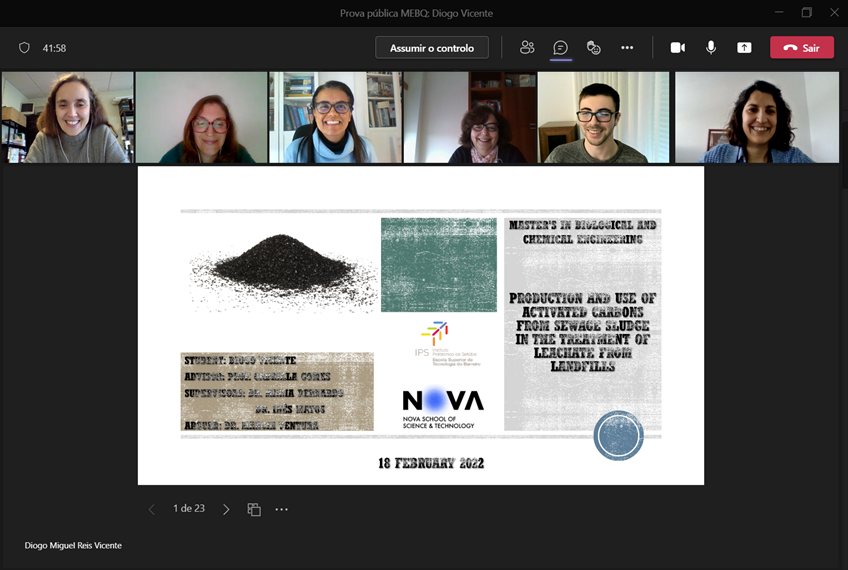Go to the next slide
The height and width of the screenshot is (570, 848).
226,509
